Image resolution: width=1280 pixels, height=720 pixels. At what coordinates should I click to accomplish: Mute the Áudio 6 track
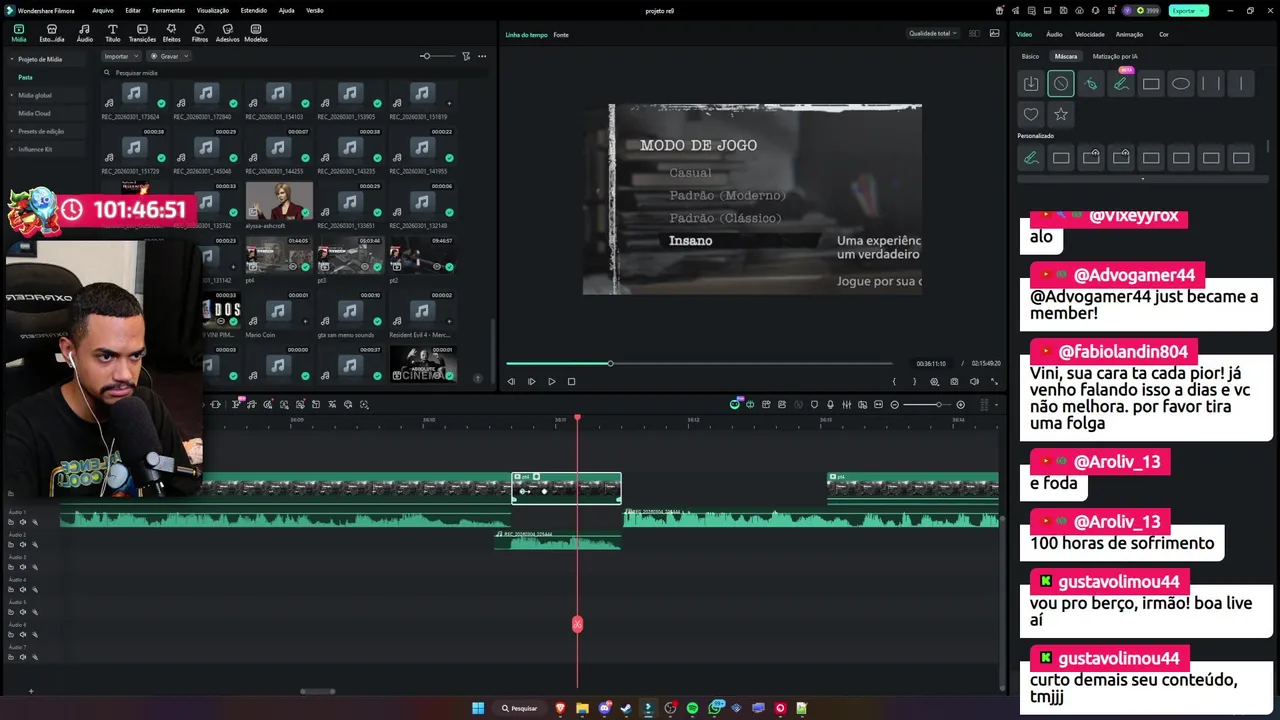pos(23,635)
